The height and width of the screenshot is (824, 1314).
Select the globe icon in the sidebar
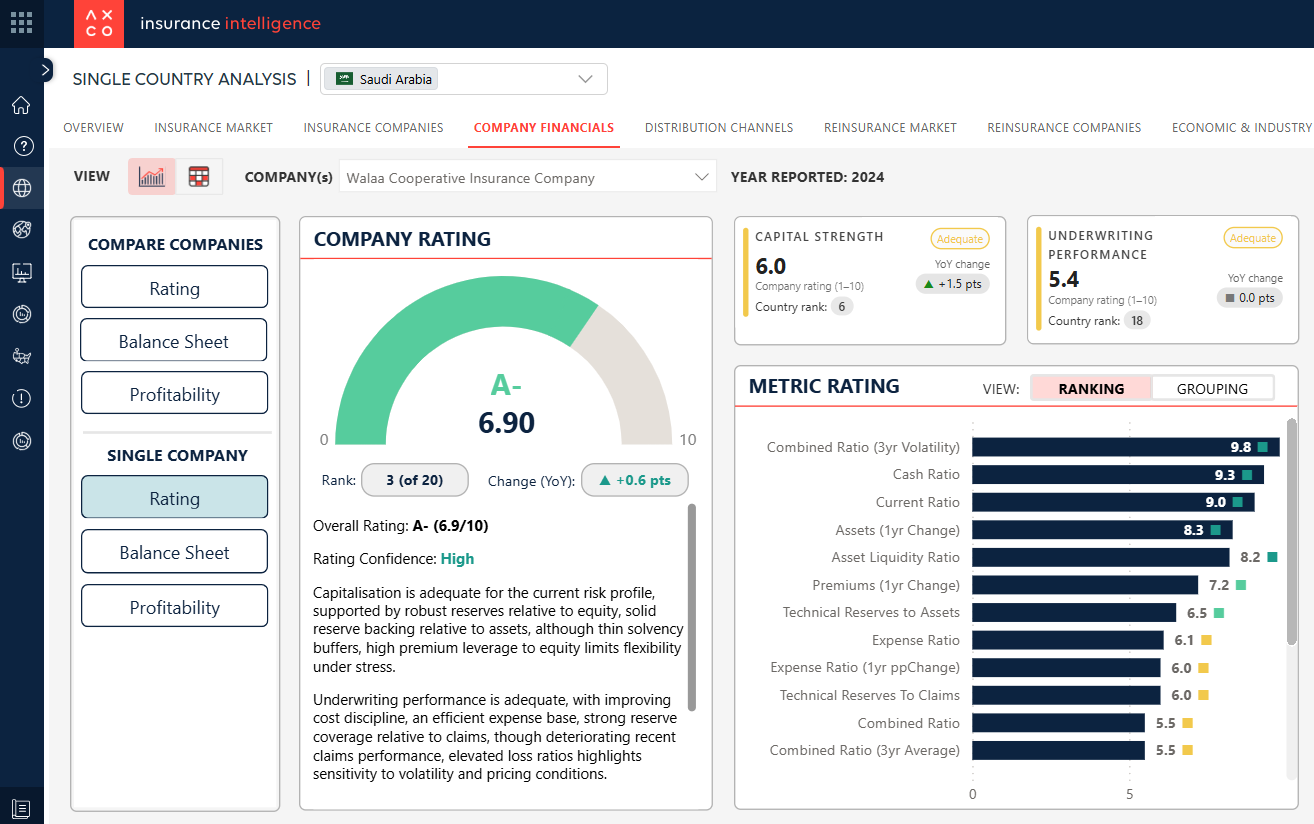pos(21,188)
